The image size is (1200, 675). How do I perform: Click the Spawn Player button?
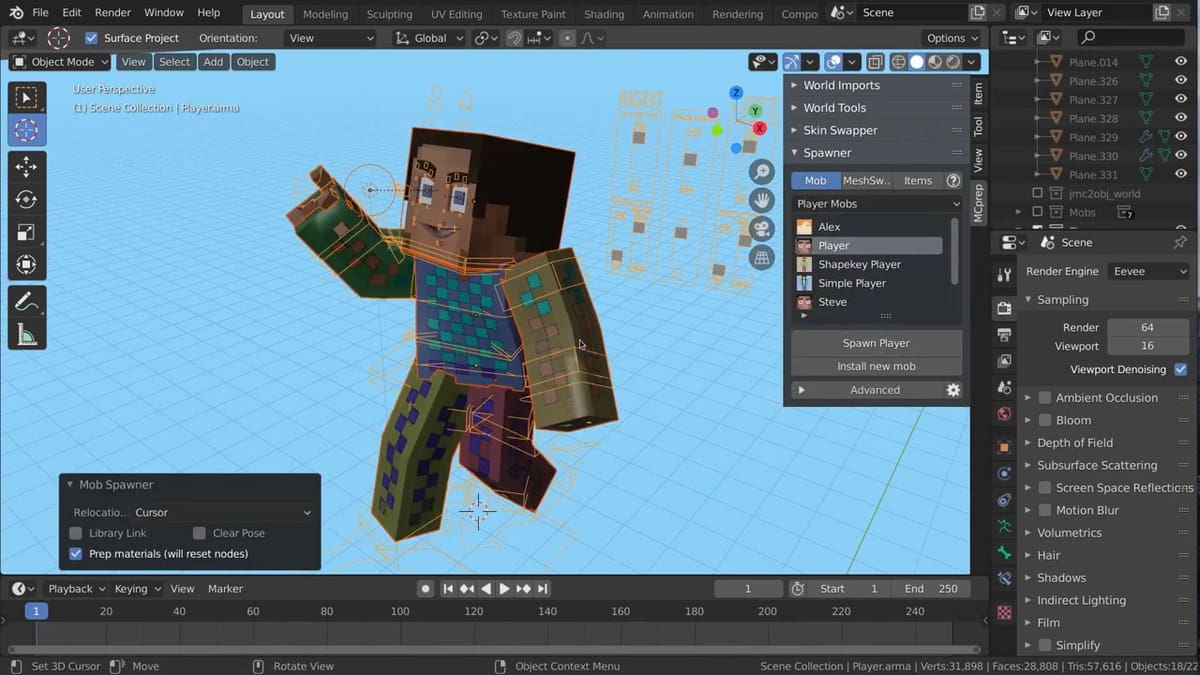[x=876, y=343]
